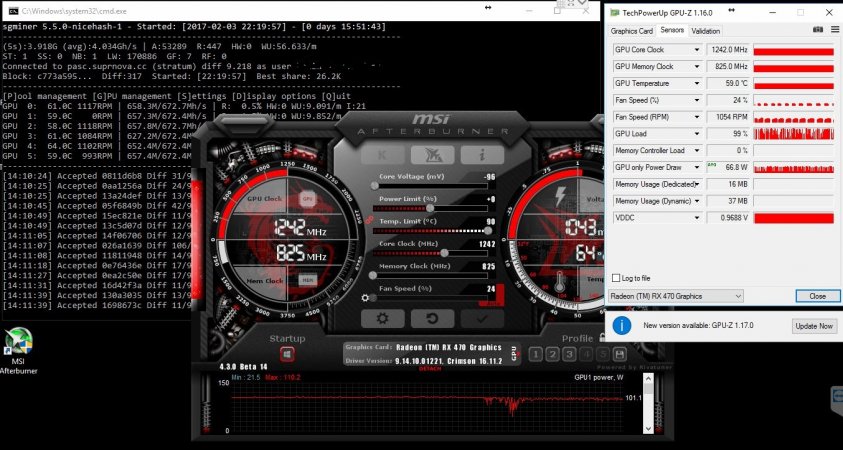Reset Afterburner settings with the circular arrow button
The image size is (843, 450).
click(x=432, y=319)
